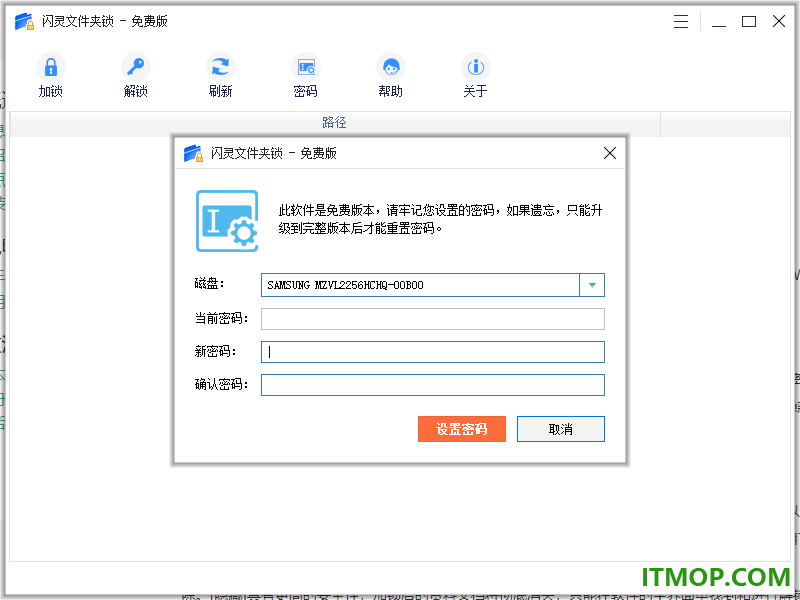Screen dimensions: 800x600
Task: Click the 新密码: label text
Action: click(215, 352)
